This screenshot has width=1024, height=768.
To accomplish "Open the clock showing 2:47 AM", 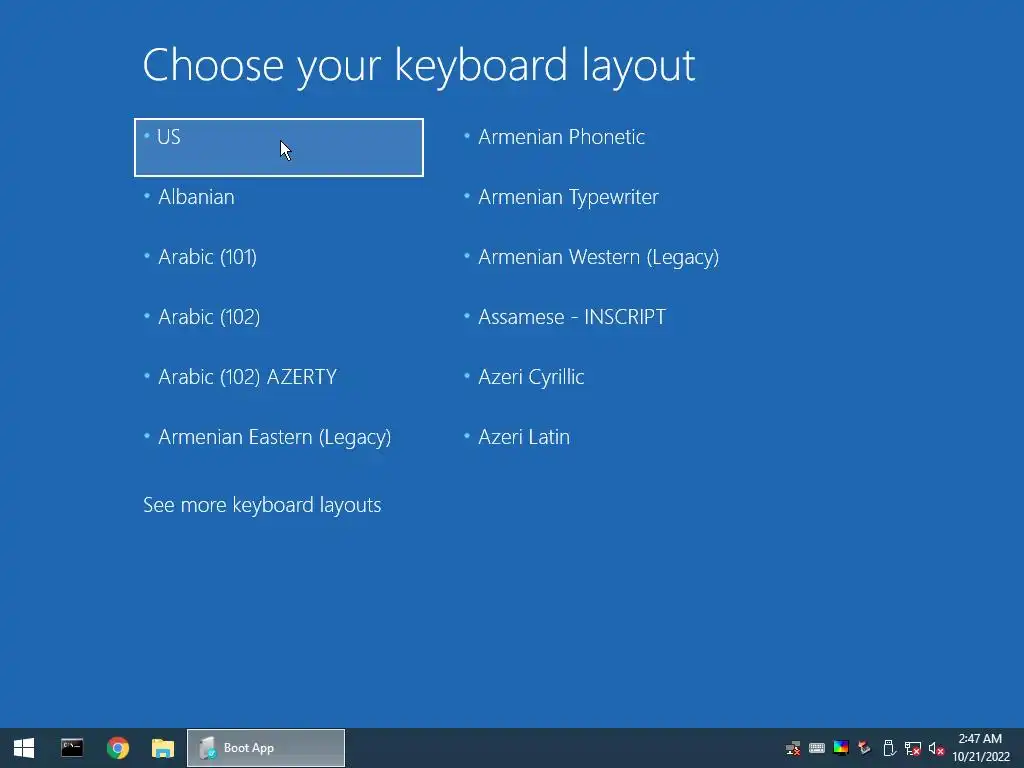I will coord(980,748).
